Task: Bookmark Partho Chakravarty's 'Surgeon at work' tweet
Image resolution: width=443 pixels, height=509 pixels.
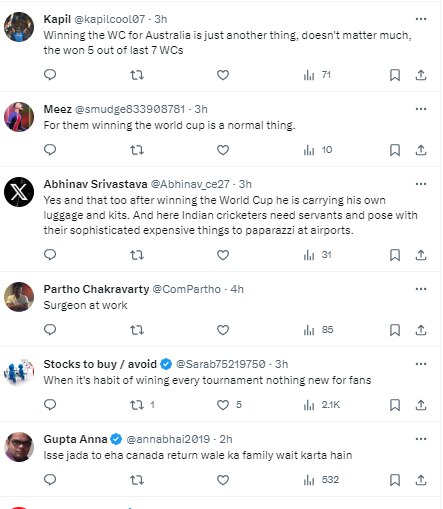Action: click(395, 330)
